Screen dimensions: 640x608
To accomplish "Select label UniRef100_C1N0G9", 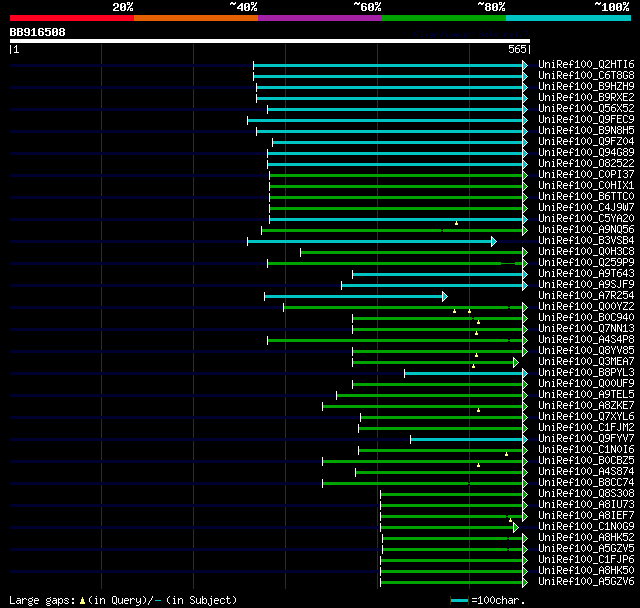I will [586, 527].
